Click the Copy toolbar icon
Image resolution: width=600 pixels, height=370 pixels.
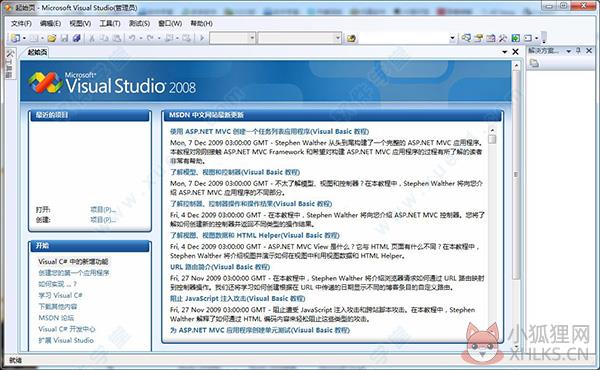tap(104, 38)
